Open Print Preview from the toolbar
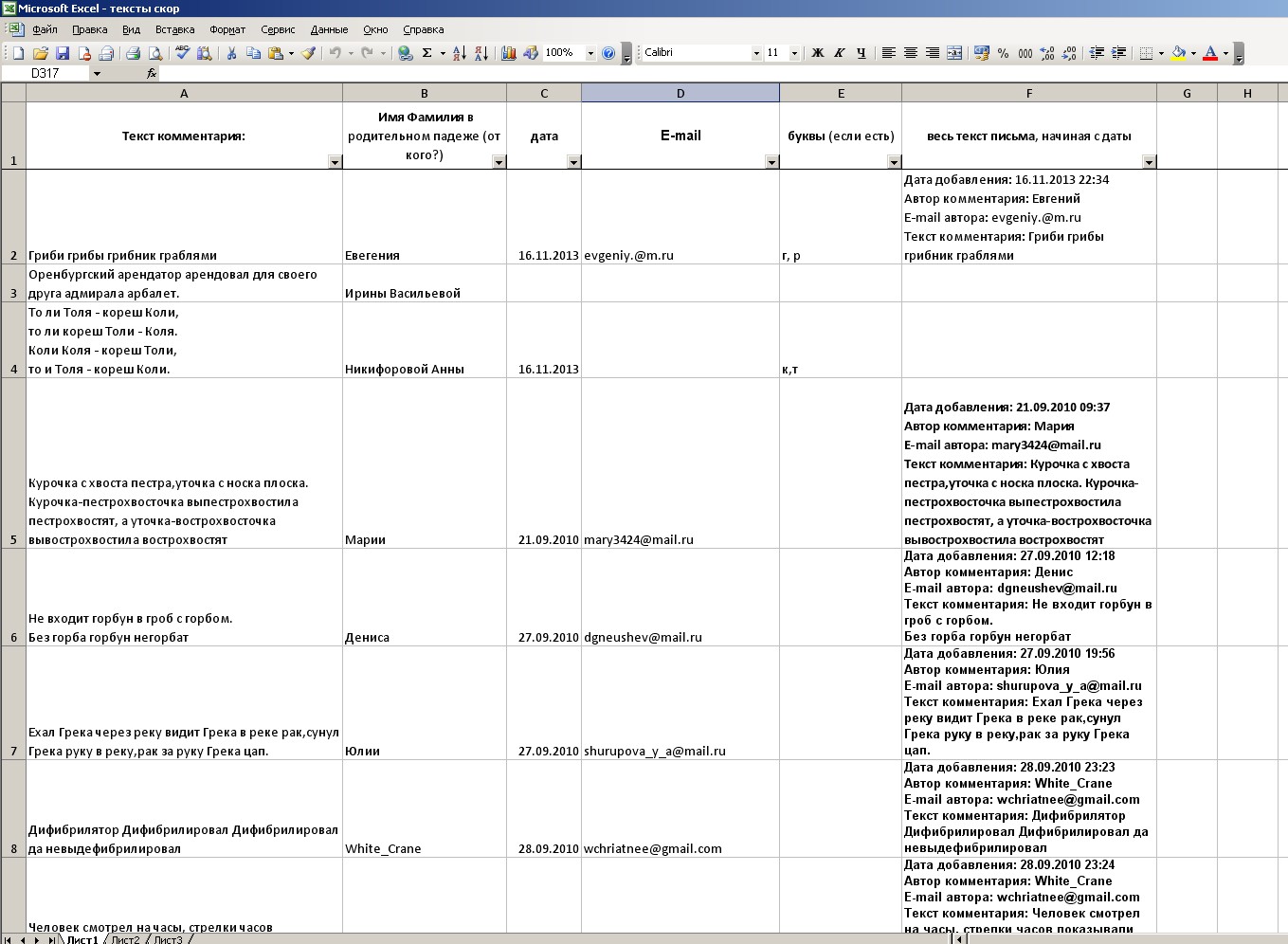 (155, 53)
